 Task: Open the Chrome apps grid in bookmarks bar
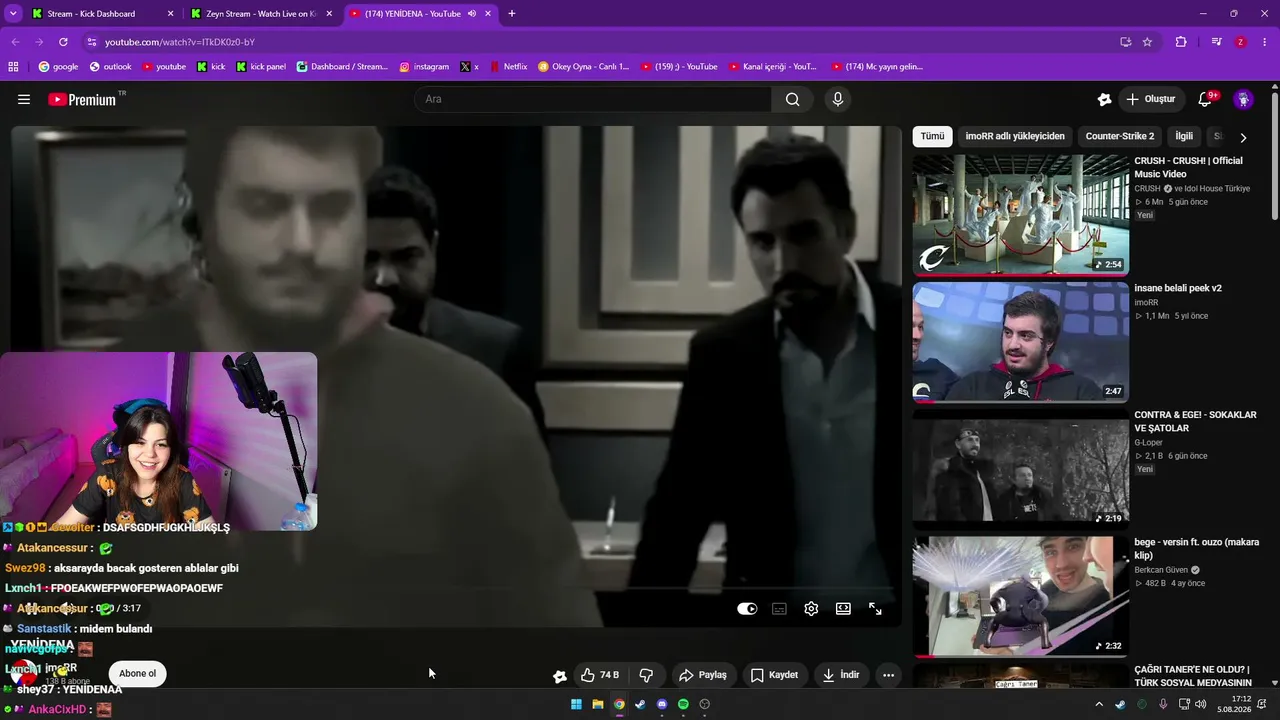(13, 67)
